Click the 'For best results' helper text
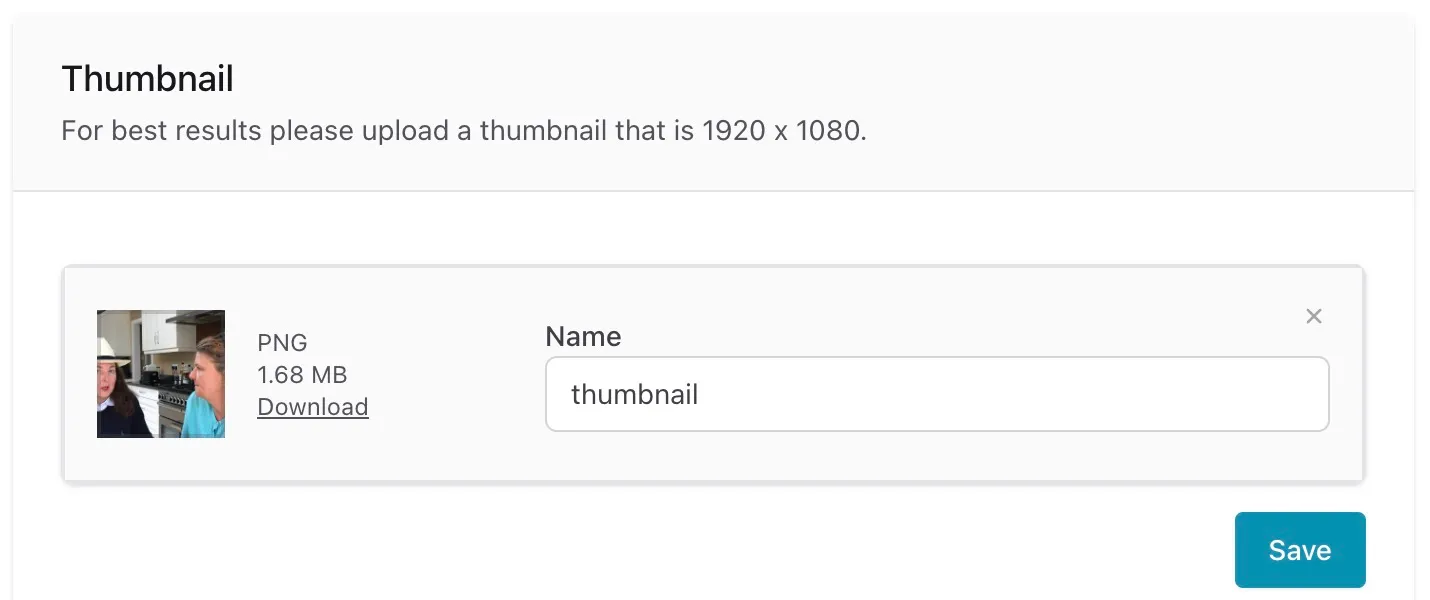Screen dimensions: 1430x600 [x=162, y=131]
